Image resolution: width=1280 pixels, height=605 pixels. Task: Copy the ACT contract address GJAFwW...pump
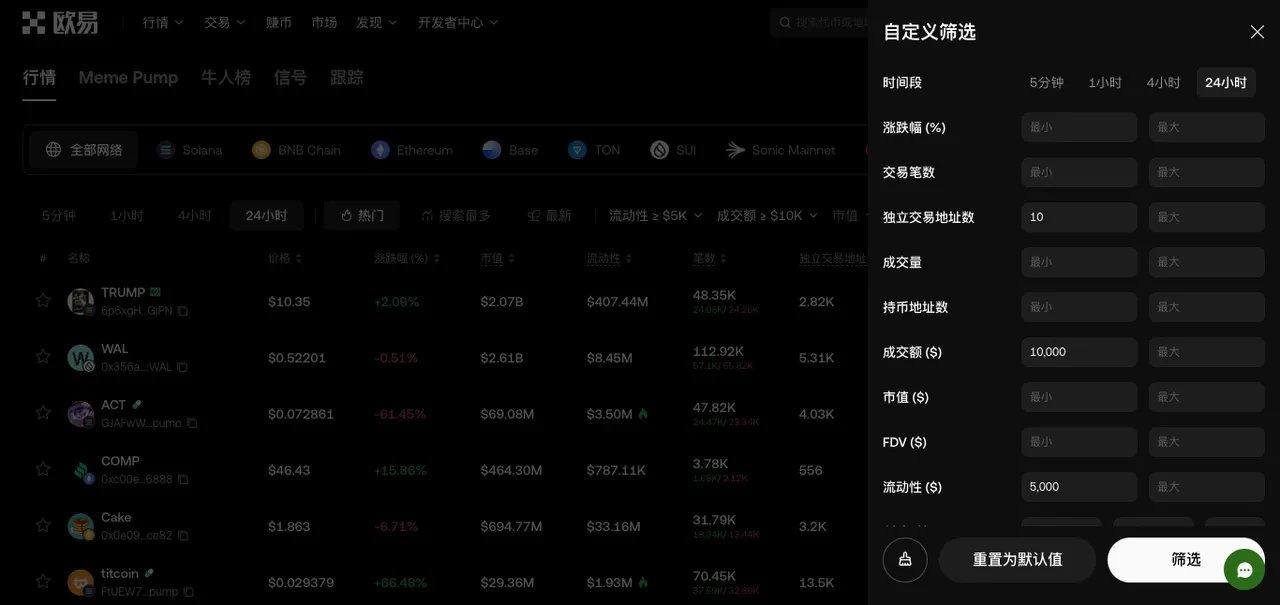[x=192, y=423]
